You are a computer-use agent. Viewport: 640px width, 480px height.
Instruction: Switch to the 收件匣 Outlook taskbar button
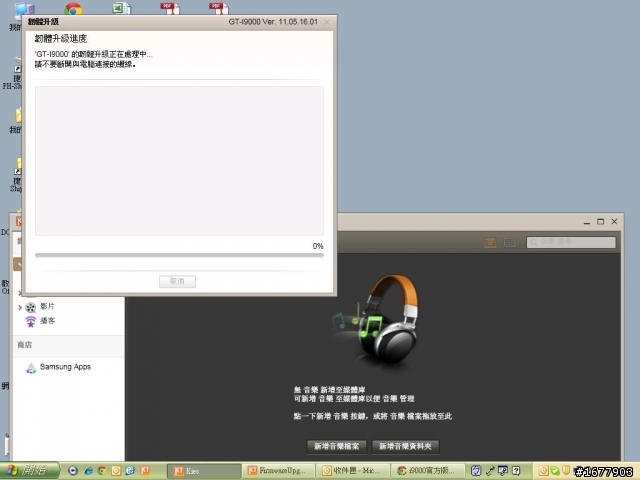click(x=353, y=471)
